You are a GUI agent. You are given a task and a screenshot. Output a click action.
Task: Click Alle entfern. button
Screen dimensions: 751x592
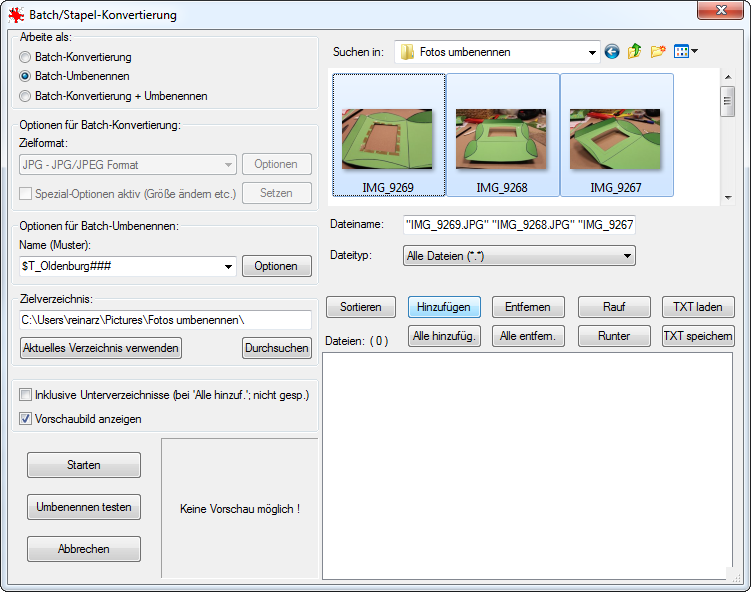point(528,336)
